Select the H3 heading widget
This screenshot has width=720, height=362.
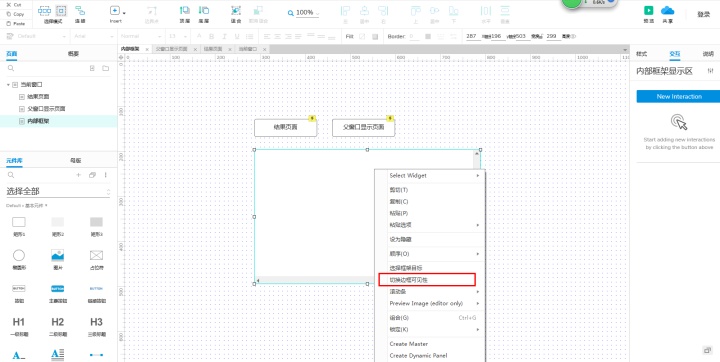(96, 326)
